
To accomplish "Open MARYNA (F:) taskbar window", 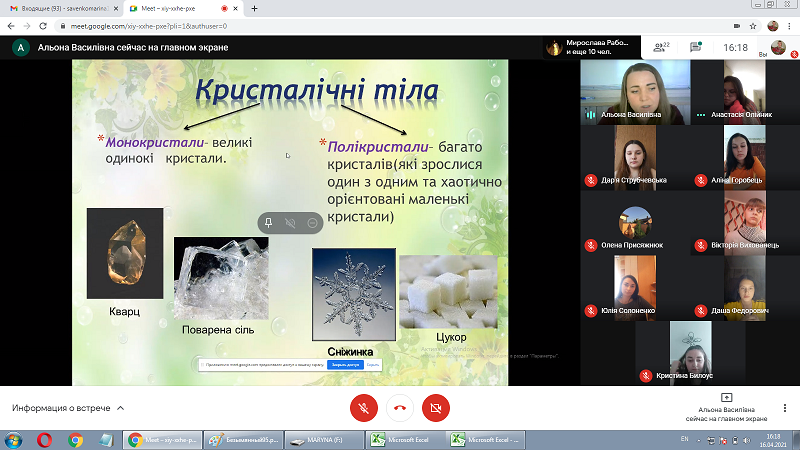I will pyautogui.click(x=324, y=440).
